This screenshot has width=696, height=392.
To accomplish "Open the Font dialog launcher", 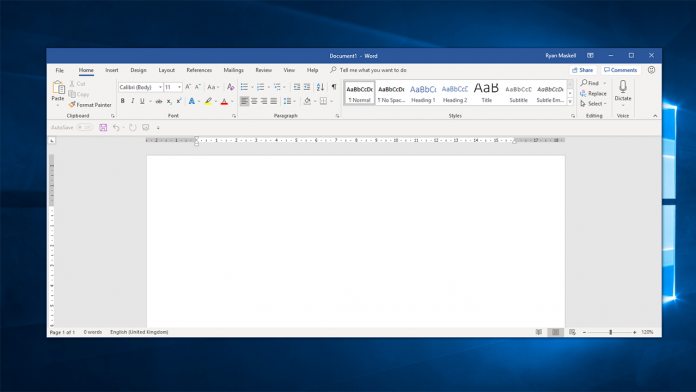I will [234, 116].
